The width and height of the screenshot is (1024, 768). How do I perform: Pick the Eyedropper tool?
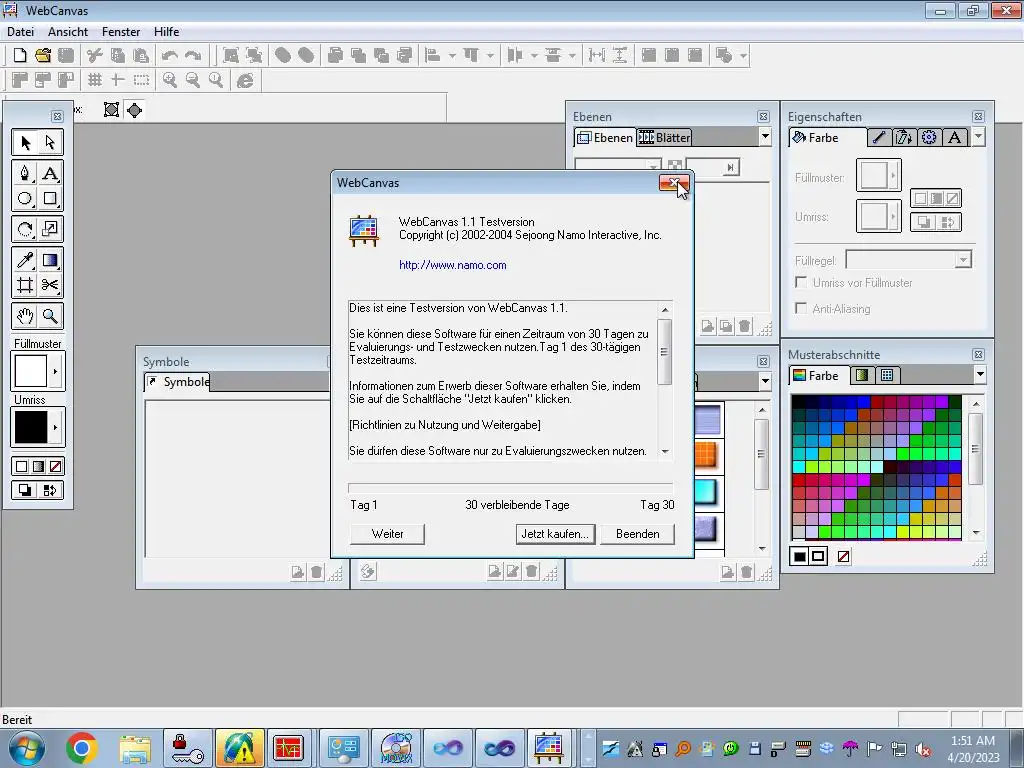point(25,260)
